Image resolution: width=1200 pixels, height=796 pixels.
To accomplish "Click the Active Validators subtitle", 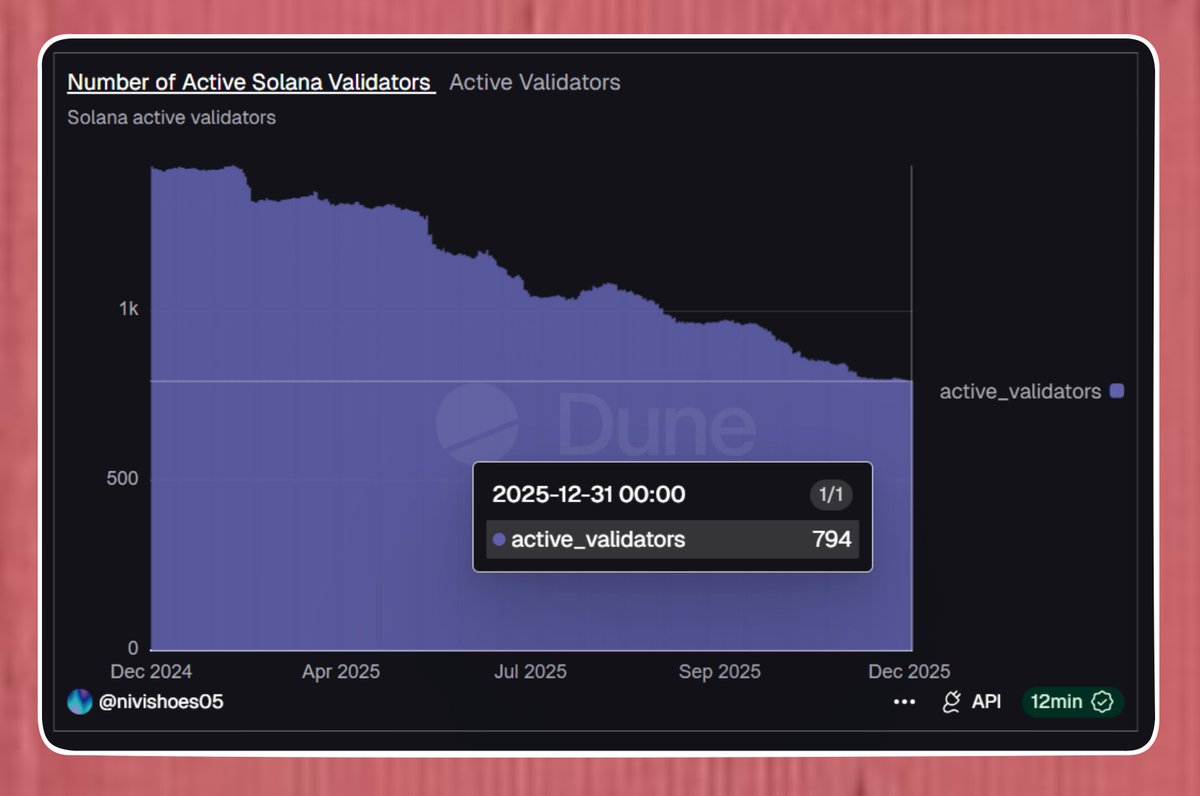I will (x=535, y=82).
